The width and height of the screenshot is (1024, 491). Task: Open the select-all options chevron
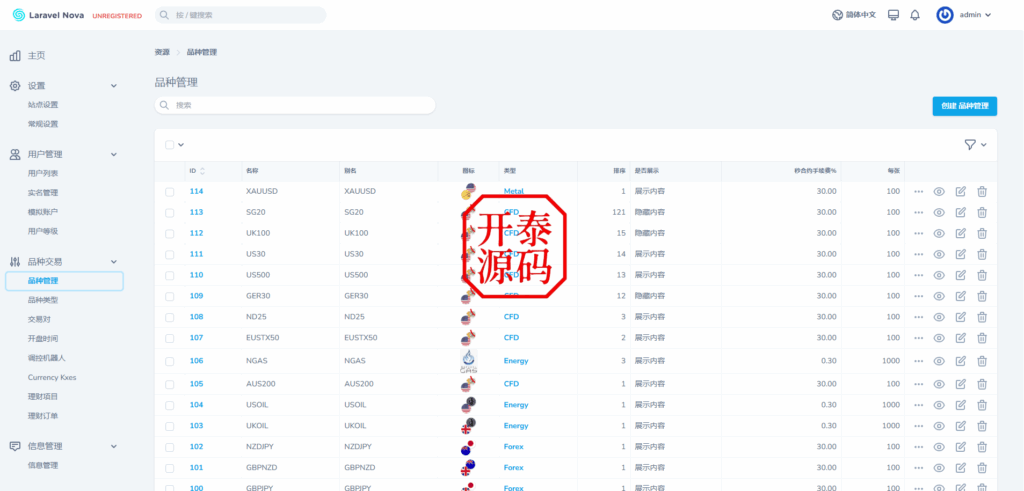click(181, 145)
